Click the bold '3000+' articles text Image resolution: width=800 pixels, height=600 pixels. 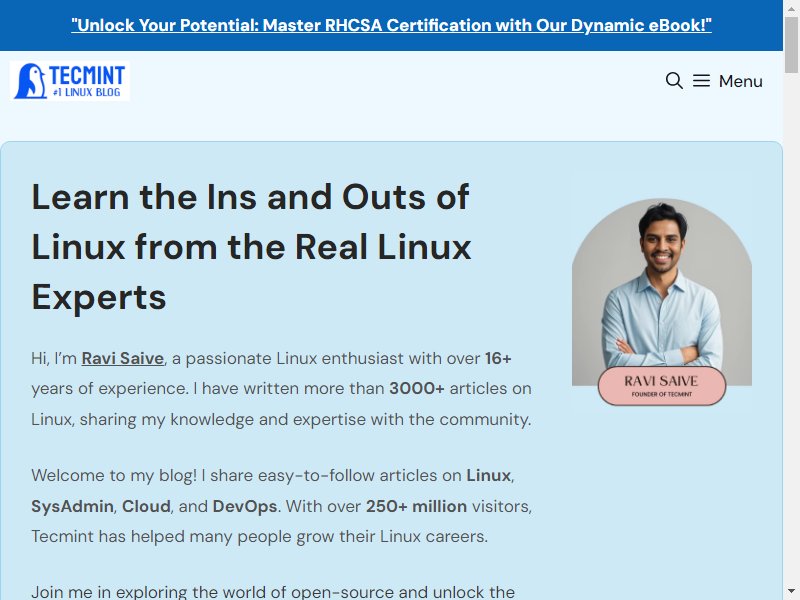pyautogui.click(x=417, y=388)
